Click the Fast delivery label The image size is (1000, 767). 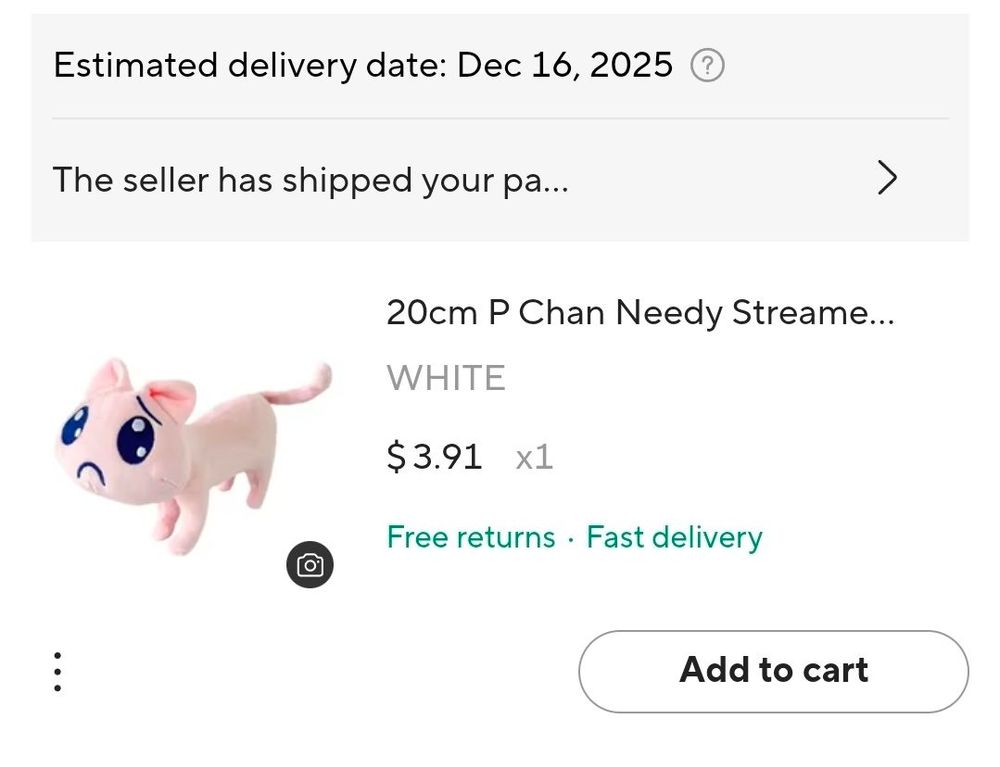[x=674, y=537]
